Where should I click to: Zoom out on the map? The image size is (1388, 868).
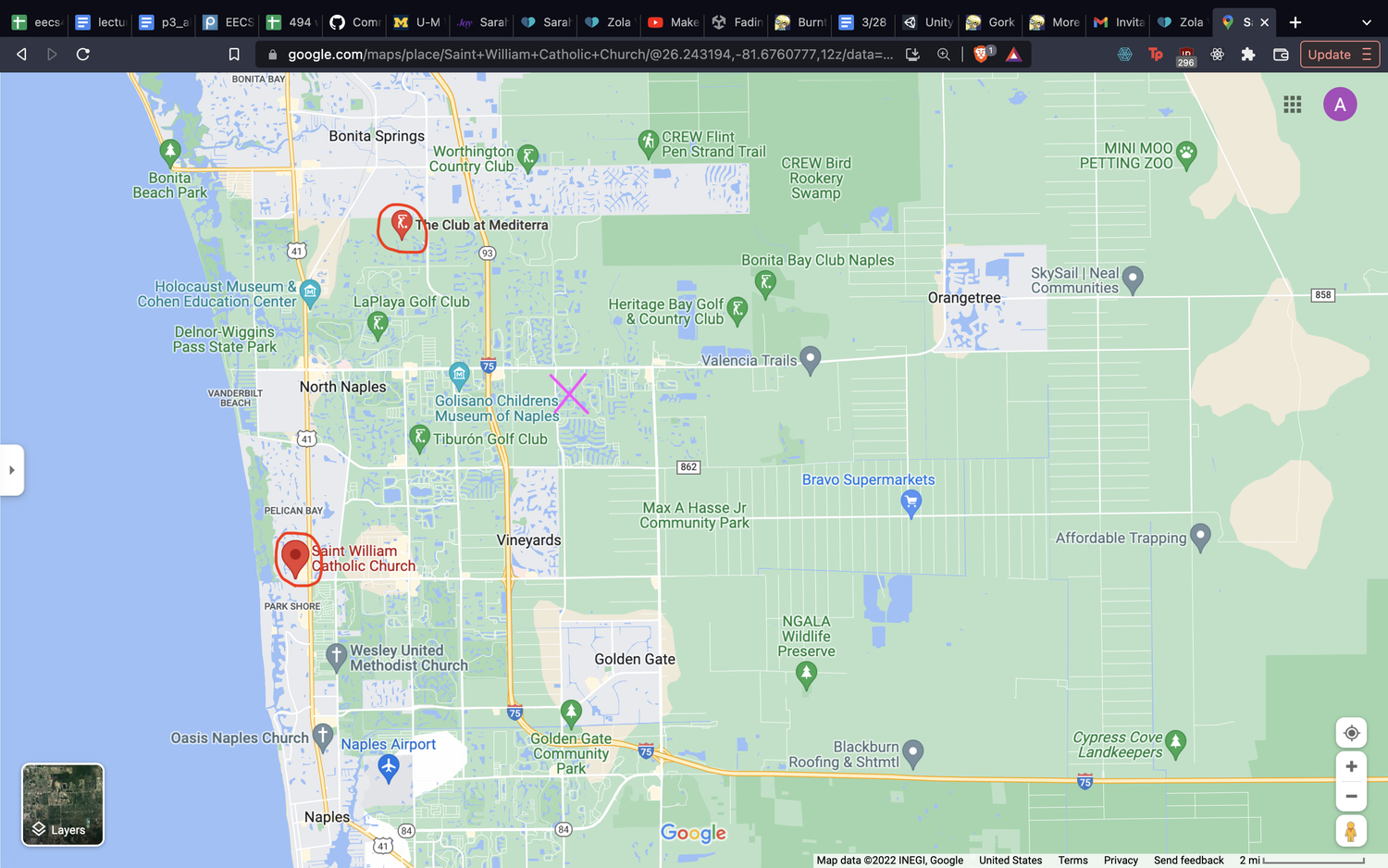coord(1351,796)
